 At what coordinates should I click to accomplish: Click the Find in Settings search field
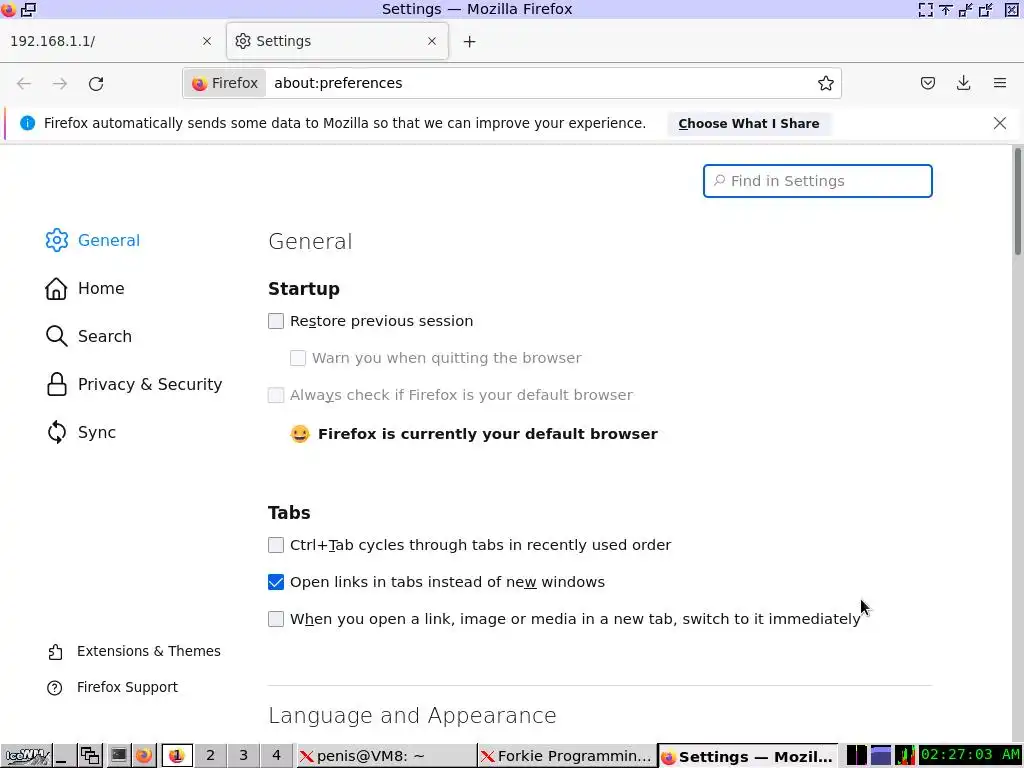point(817,181)
